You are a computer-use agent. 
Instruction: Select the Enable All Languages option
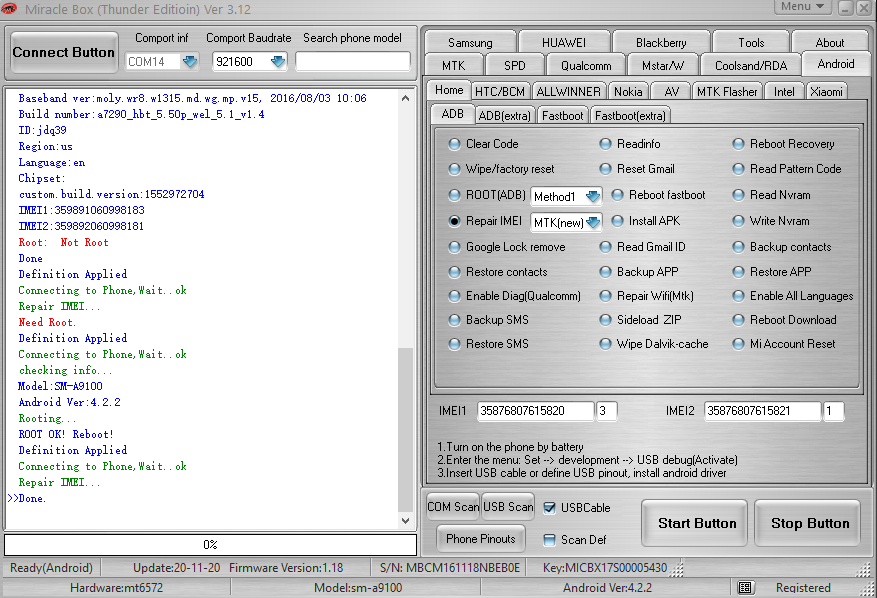(738, 296)
